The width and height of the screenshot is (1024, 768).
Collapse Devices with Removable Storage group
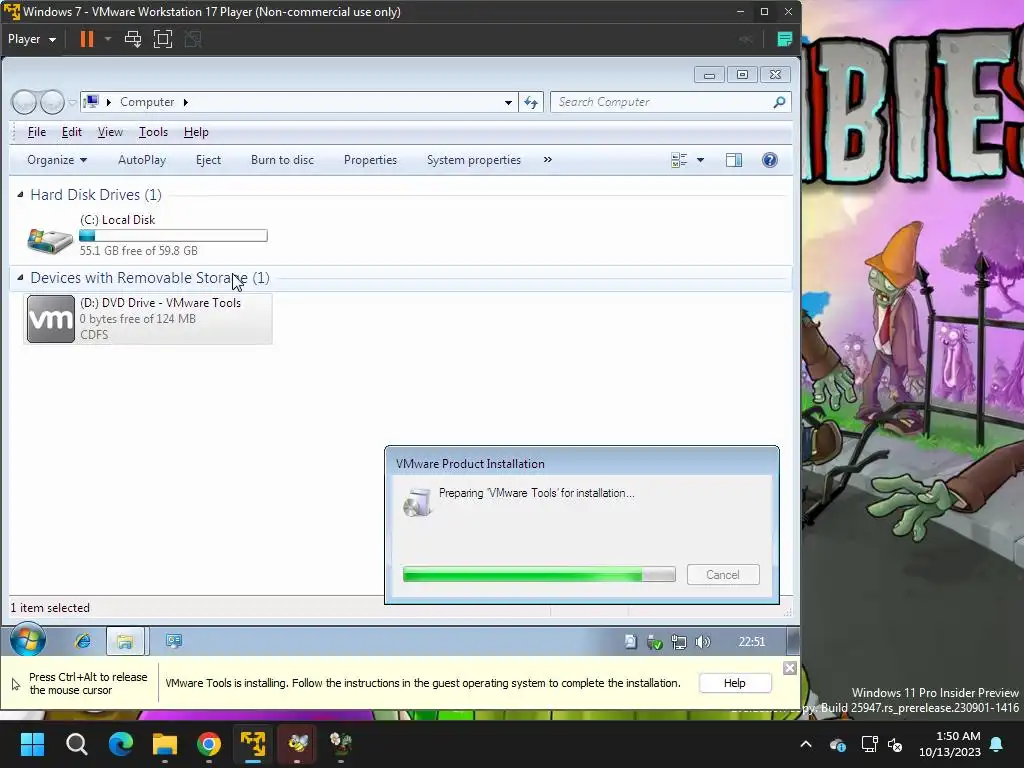click(x=20, y=278)
